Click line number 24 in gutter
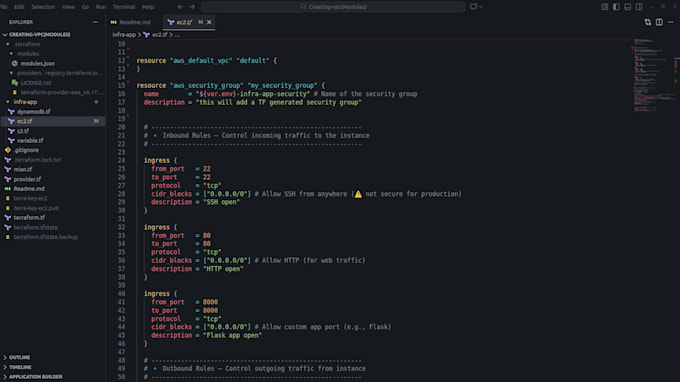The width and height of the screenshot is (680, 382). coord(121,160)
